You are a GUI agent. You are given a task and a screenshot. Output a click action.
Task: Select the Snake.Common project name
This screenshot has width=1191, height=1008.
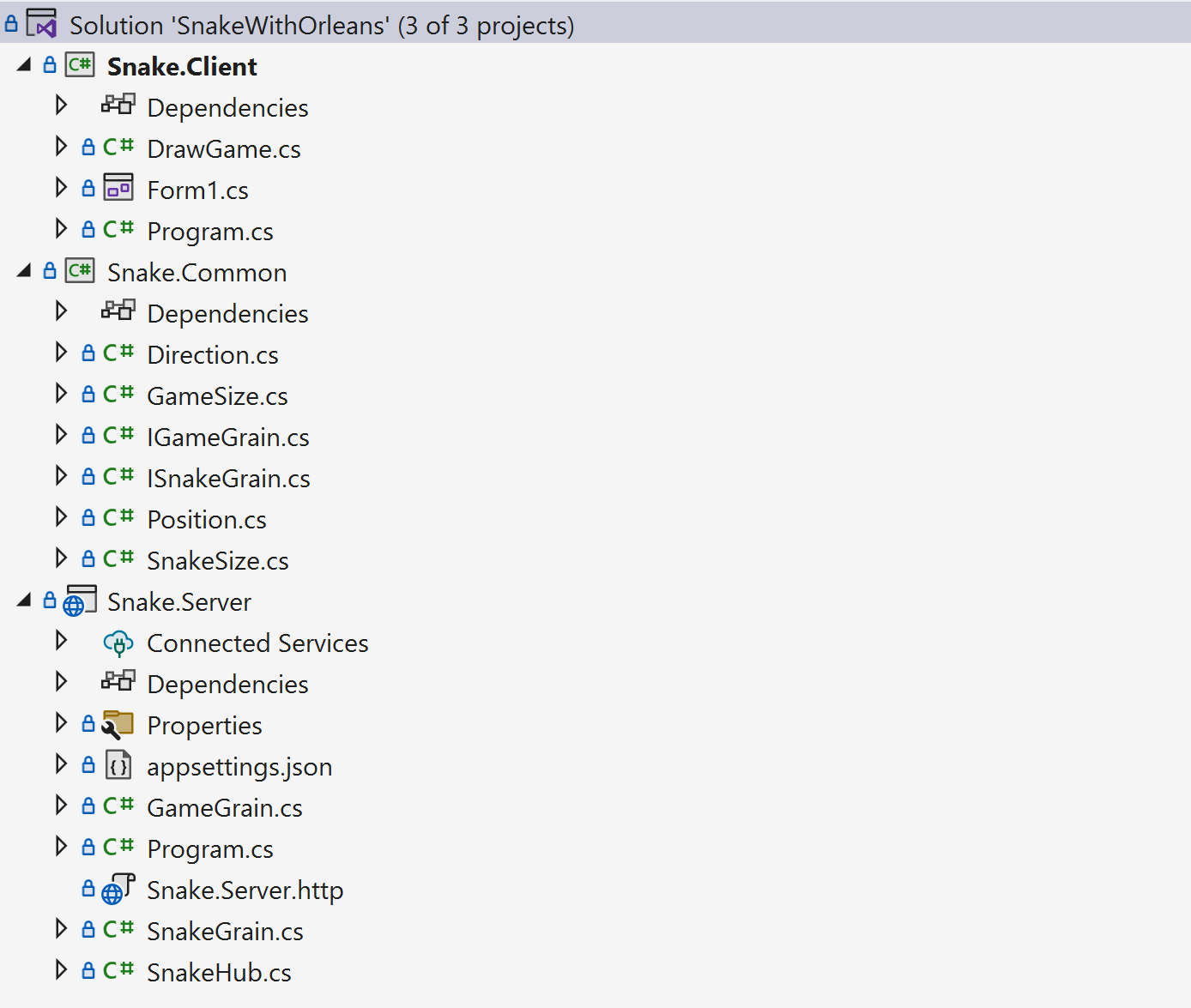(197, 273)
